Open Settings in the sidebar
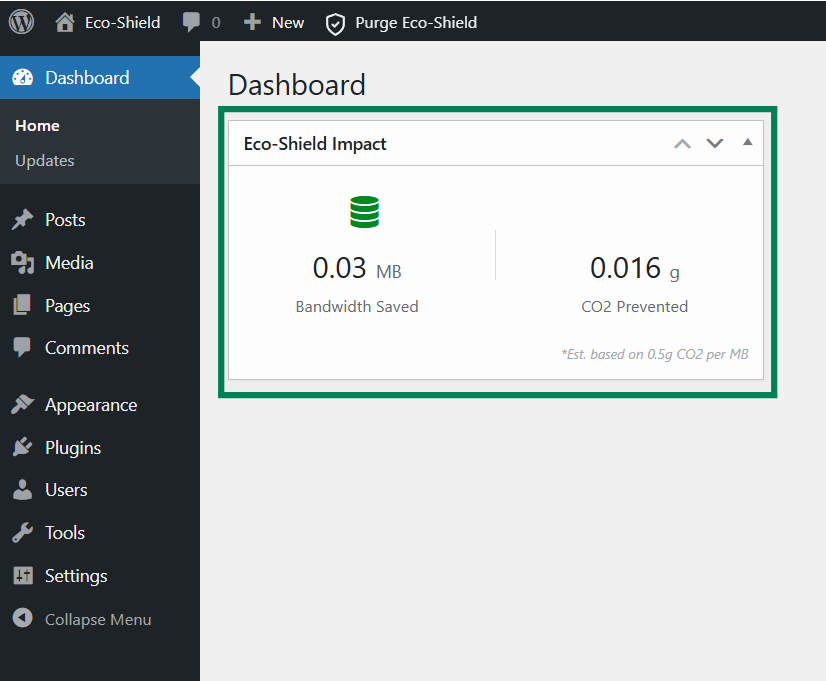Viewport: 826px width, 681px height. click(x=76, y=576)
